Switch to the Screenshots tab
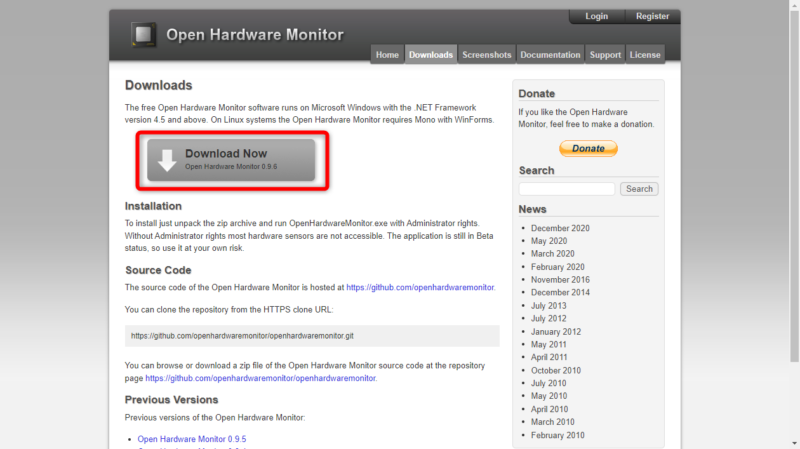This screenshot has width=800, height=449. click(487, 55)
